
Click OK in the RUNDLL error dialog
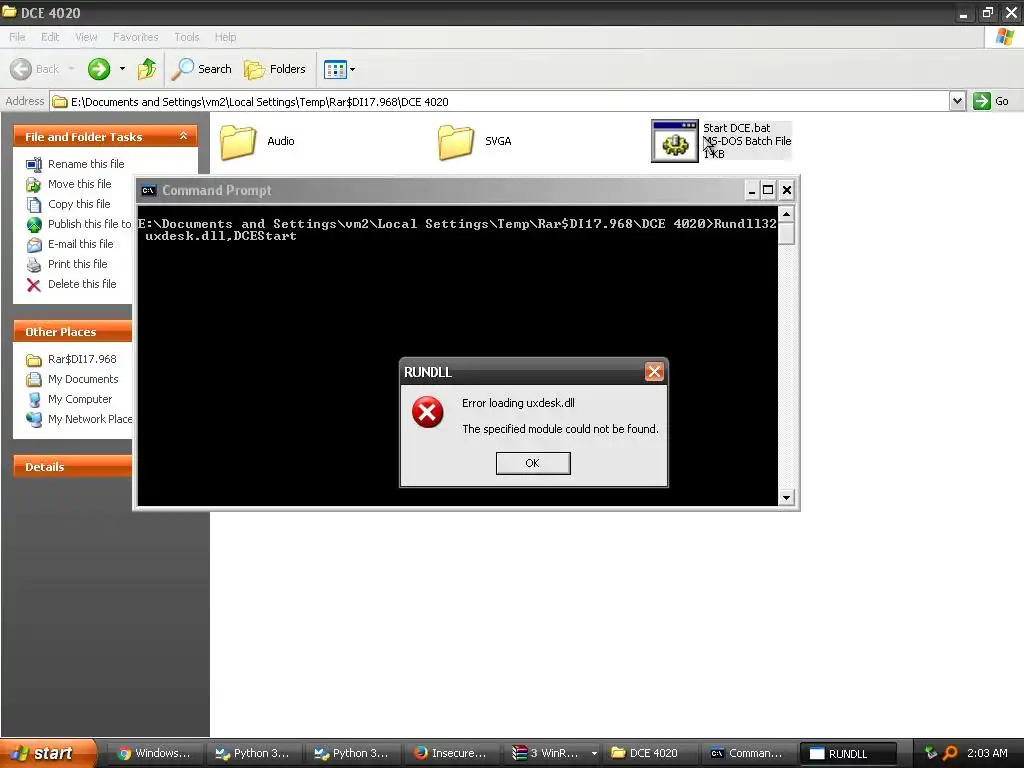(533, 463)
